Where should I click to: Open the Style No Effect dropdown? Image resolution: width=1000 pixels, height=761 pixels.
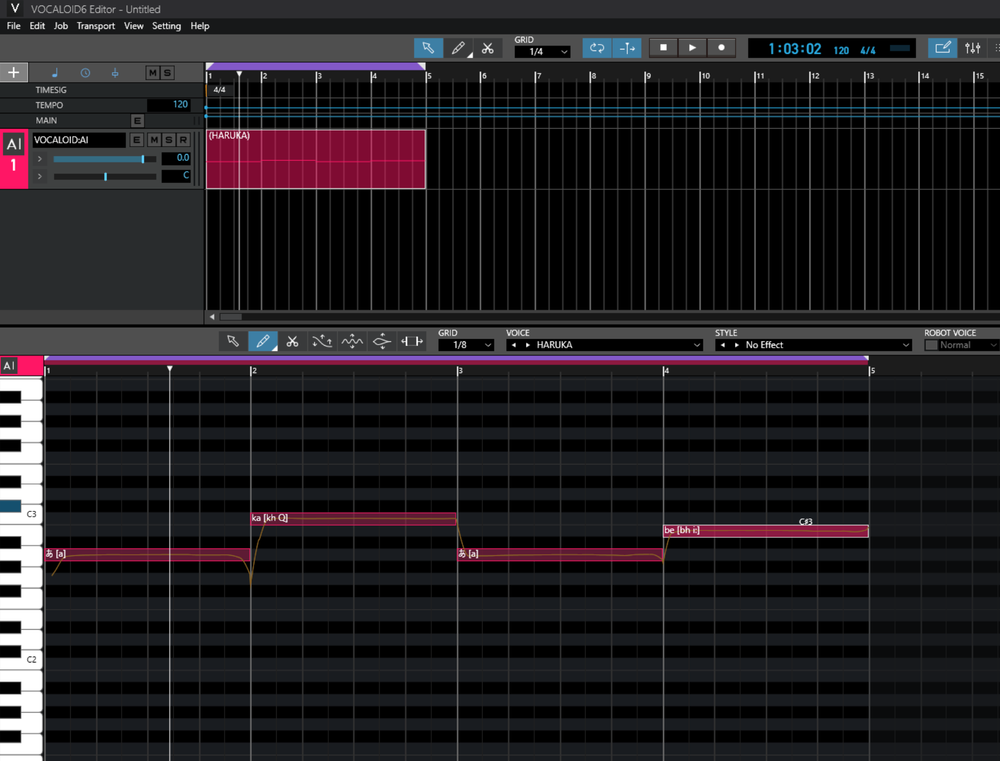tap(813, 345)
